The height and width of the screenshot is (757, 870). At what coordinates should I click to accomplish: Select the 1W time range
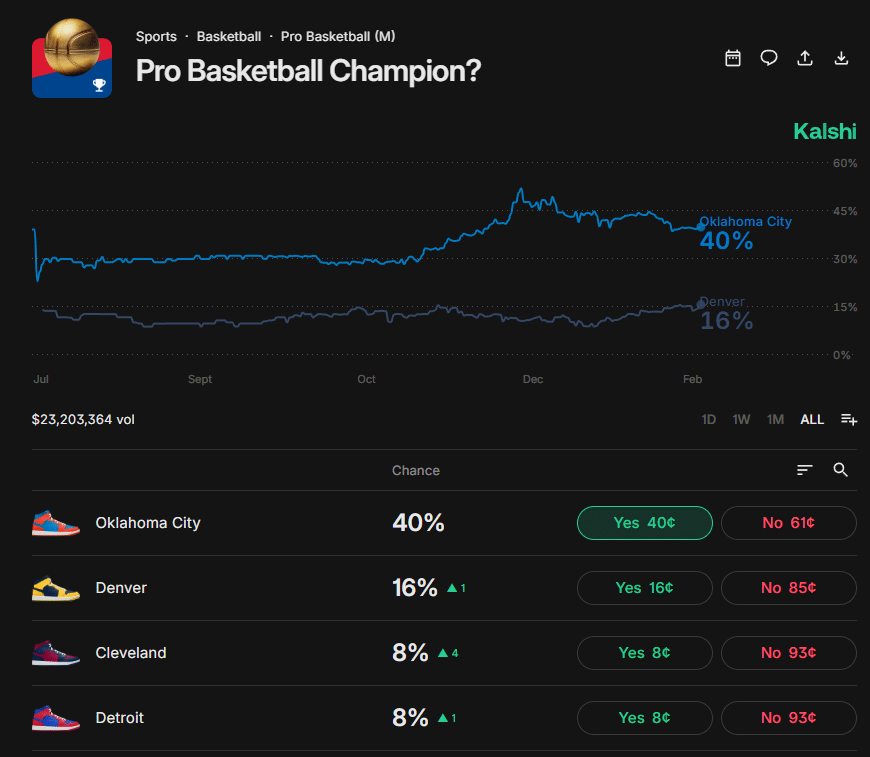[x=741, y=420]
